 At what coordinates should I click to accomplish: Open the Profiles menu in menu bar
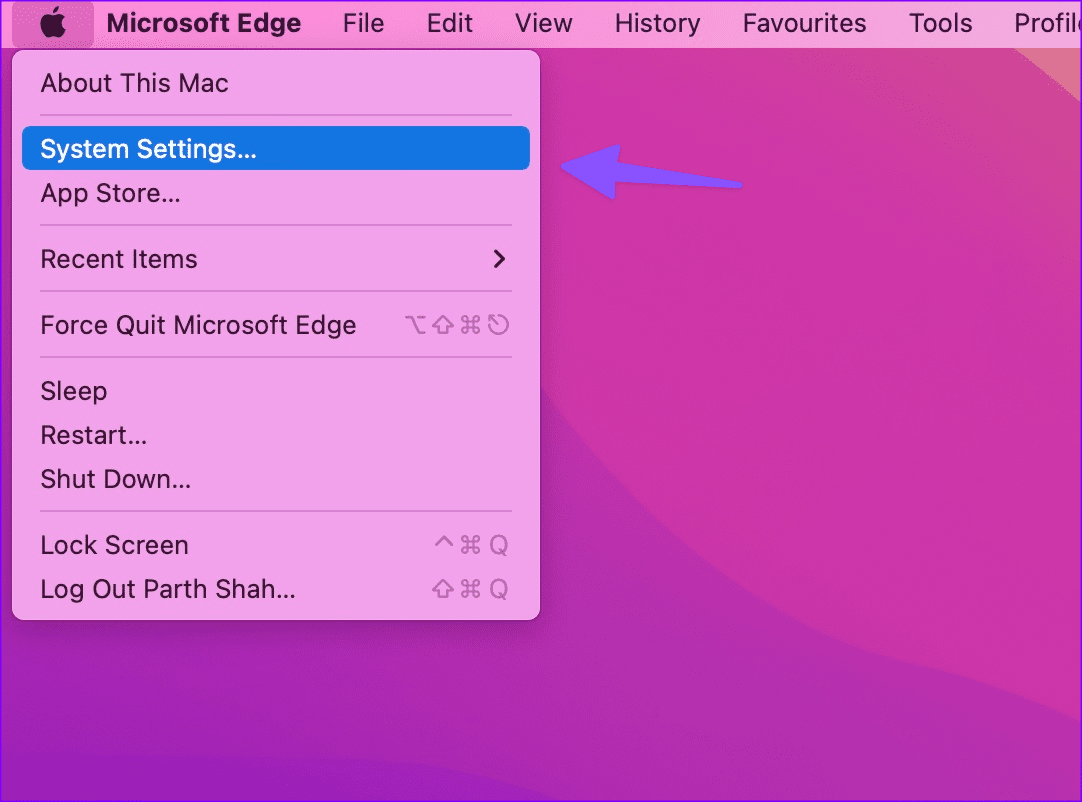click(x=1047, y=23)
